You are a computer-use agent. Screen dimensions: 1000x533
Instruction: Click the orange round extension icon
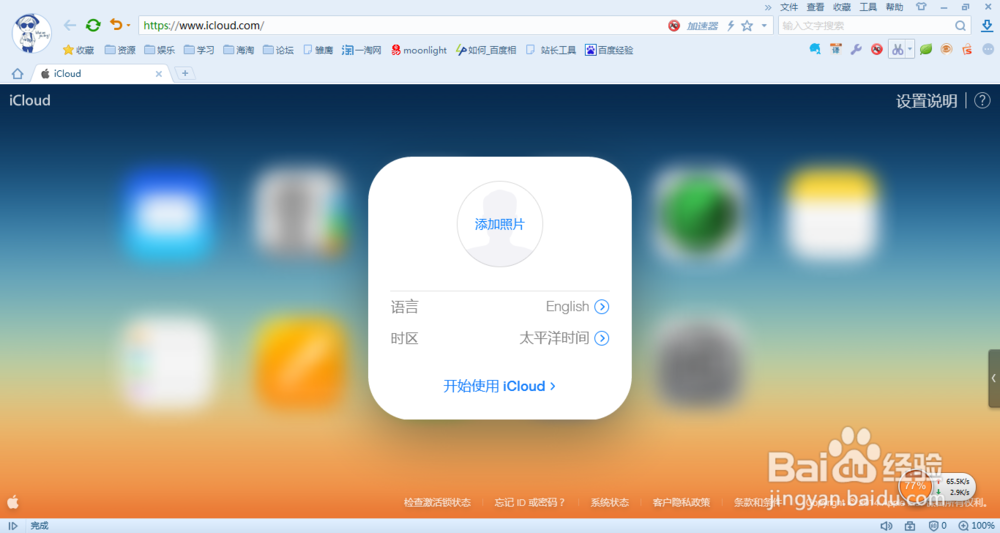pyautogui.click(x=946, y=49)
